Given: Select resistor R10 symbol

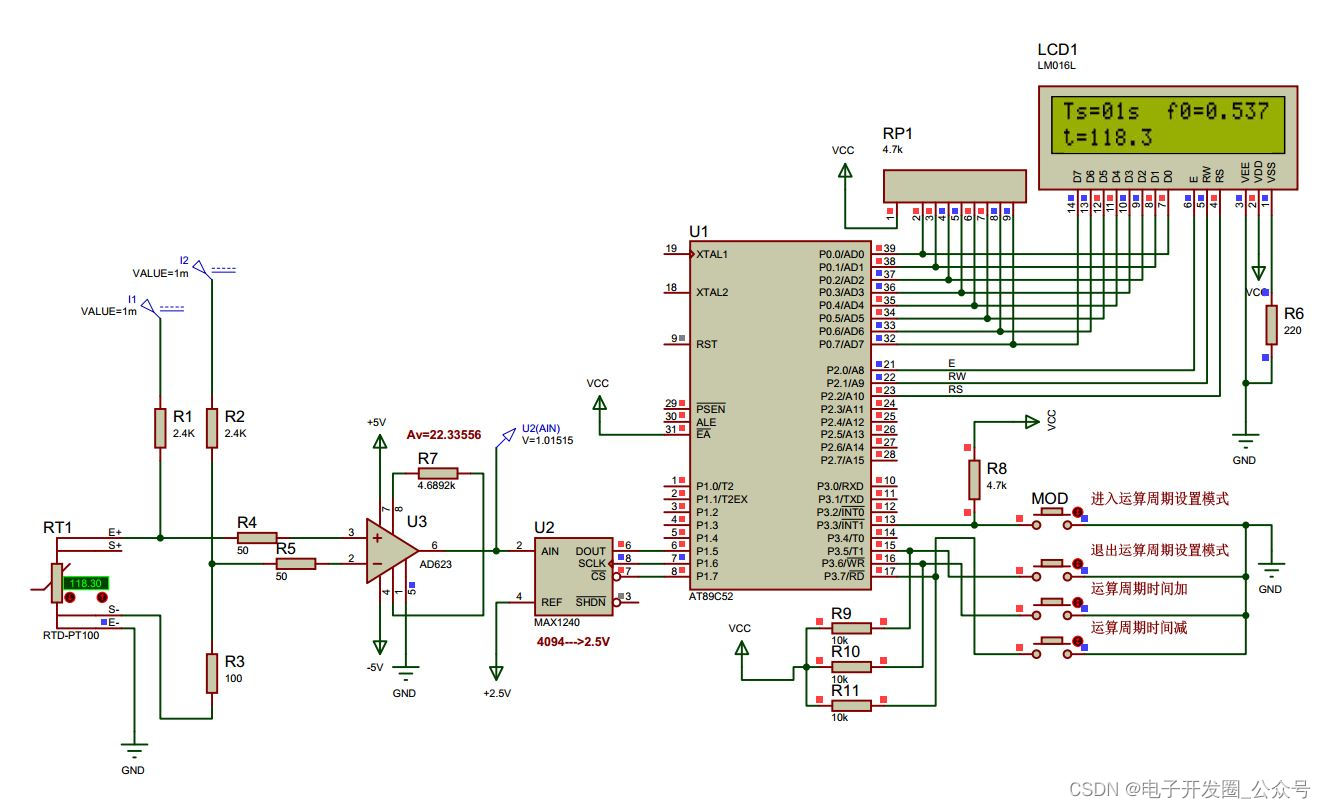Looking at the screenshot, I should coord(851,666).
